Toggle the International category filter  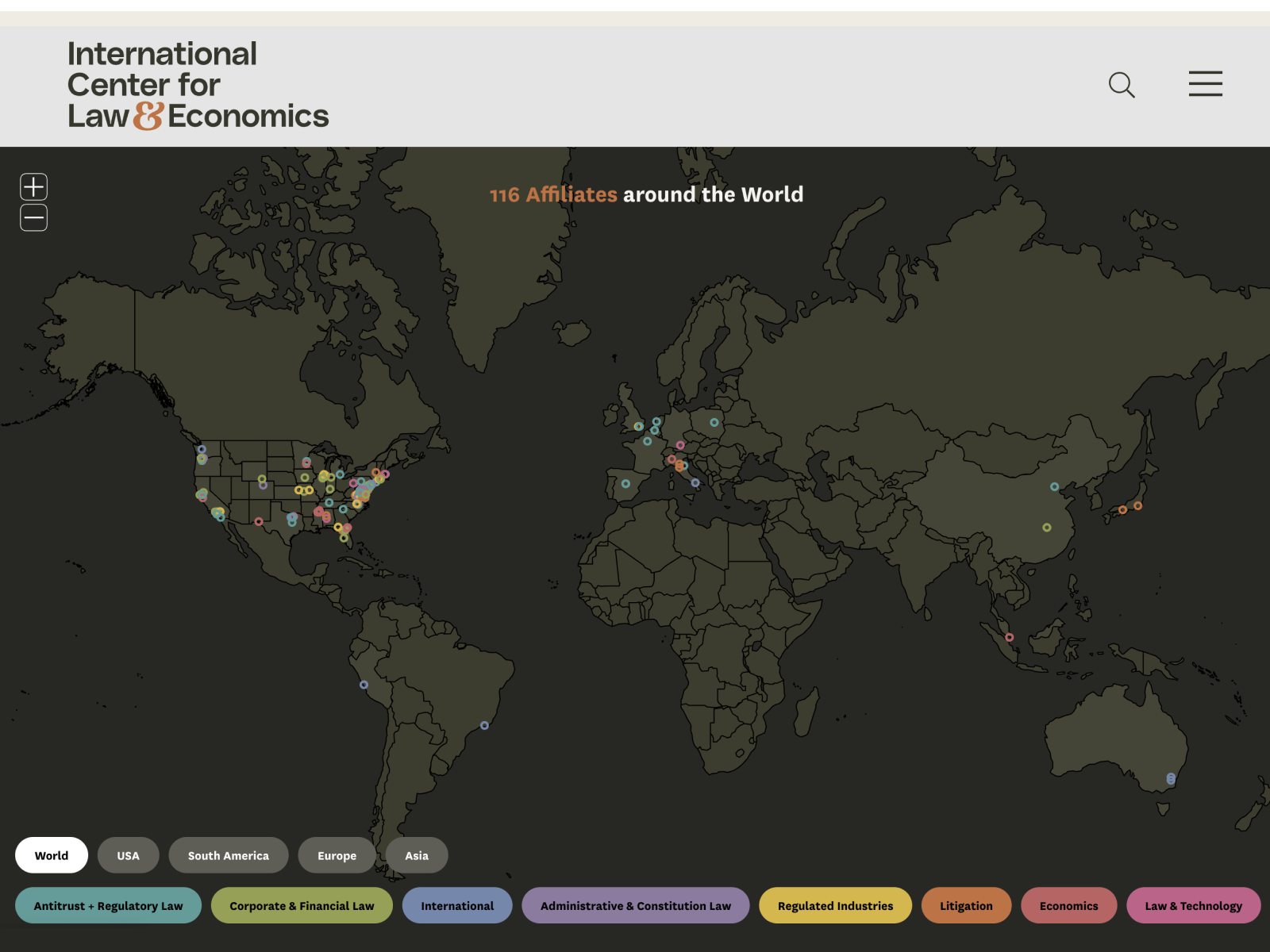[457, 905]
